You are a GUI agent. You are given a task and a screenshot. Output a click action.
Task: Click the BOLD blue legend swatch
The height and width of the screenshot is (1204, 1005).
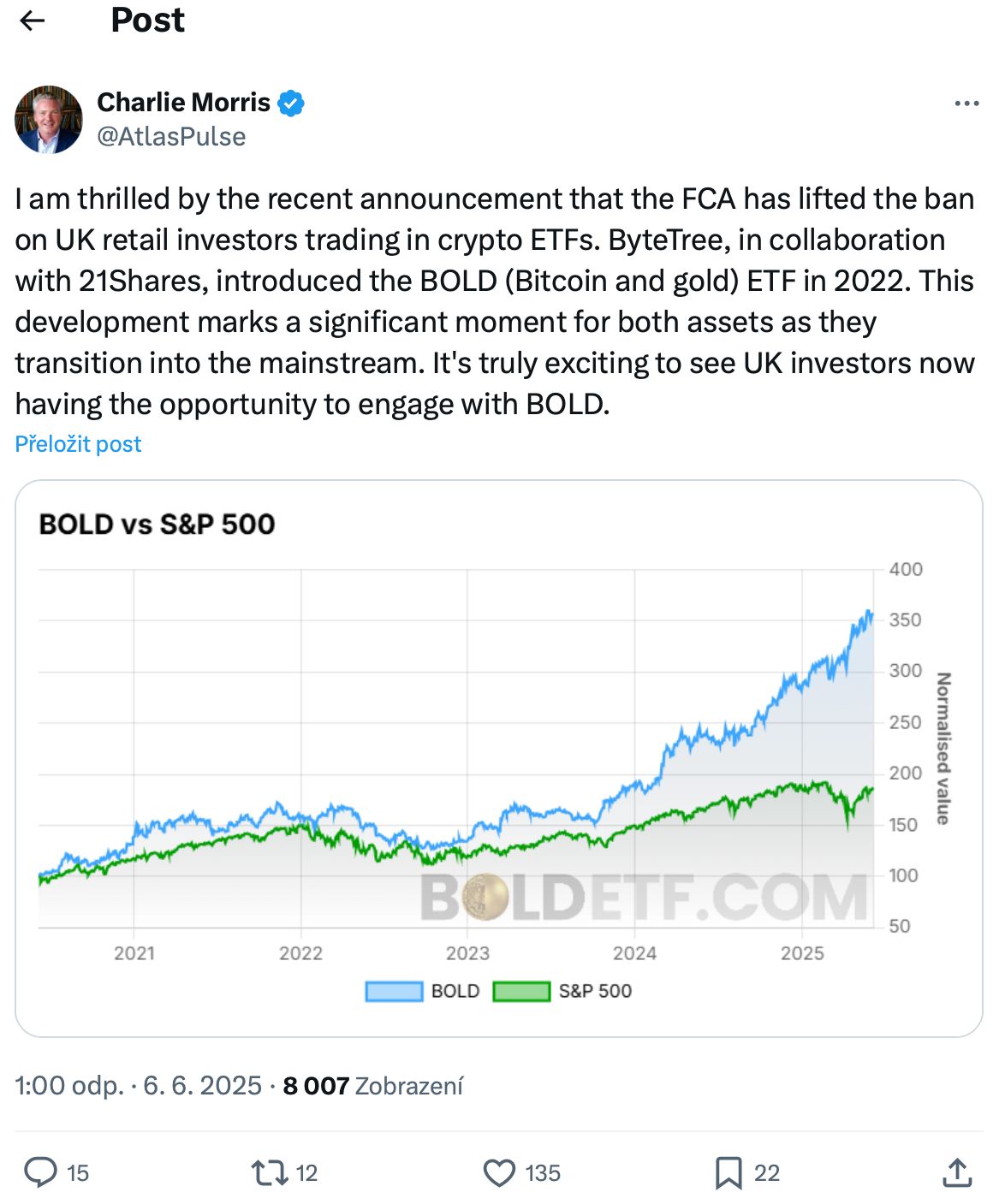[394, 991]
